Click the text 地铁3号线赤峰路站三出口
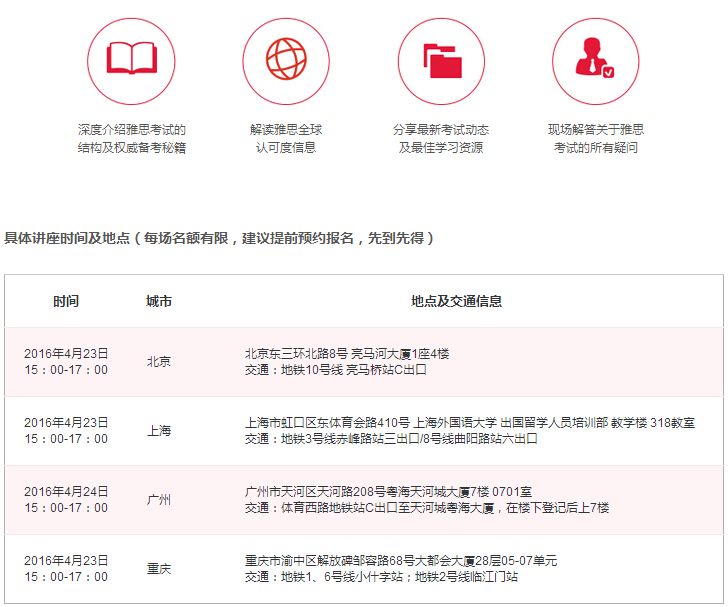The image size is (728, 607). pos(350,438)
